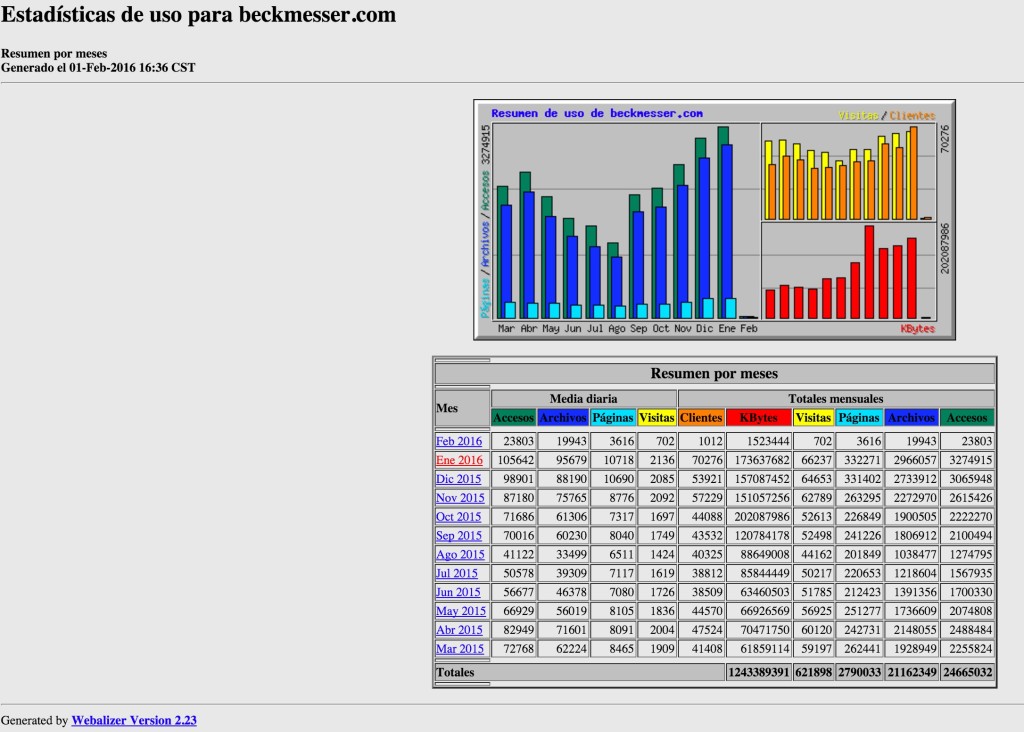Click the red KBytes column header
The width and height of the screenshot is (1024, 732).
(758, 418)
